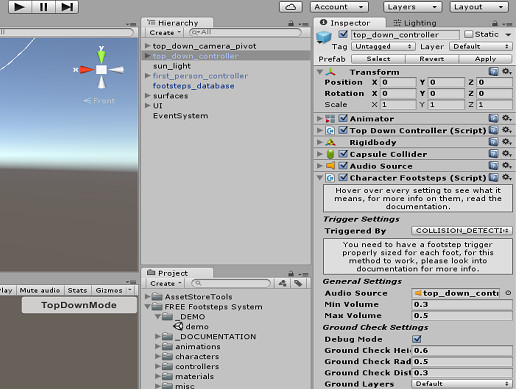
Task: Open the Transform help book icon
Action: [x=493, y=71]
